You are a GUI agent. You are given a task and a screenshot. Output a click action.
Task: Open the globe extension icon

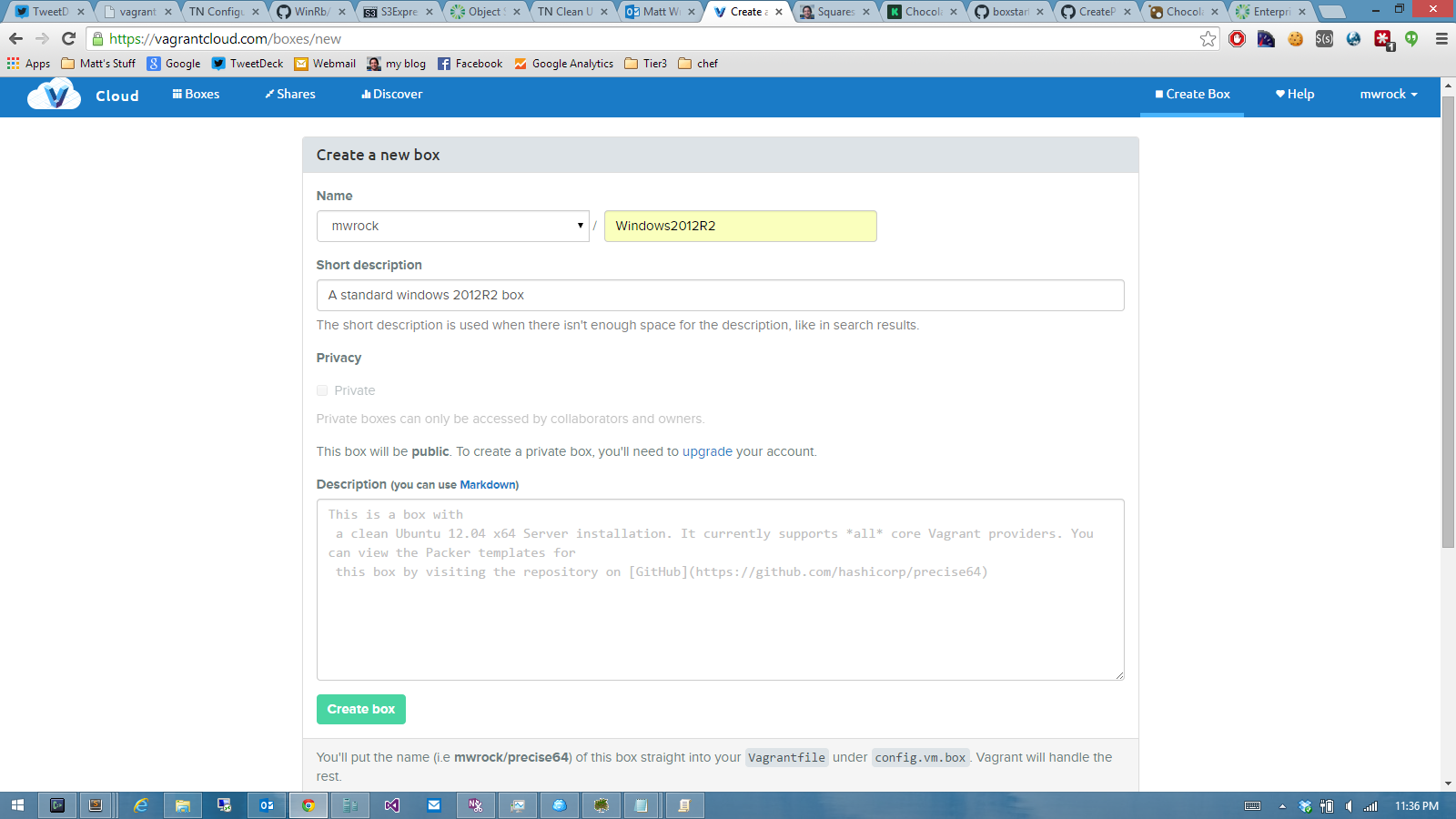coord(1353,38)
